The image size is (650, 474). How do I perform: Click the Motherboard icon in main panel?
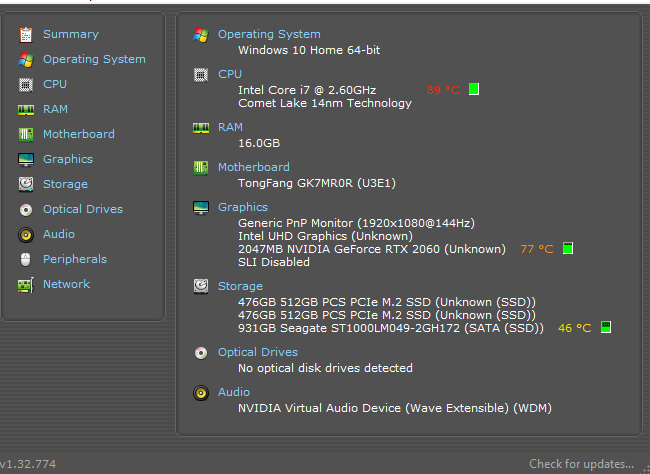[x=201, y=168]
